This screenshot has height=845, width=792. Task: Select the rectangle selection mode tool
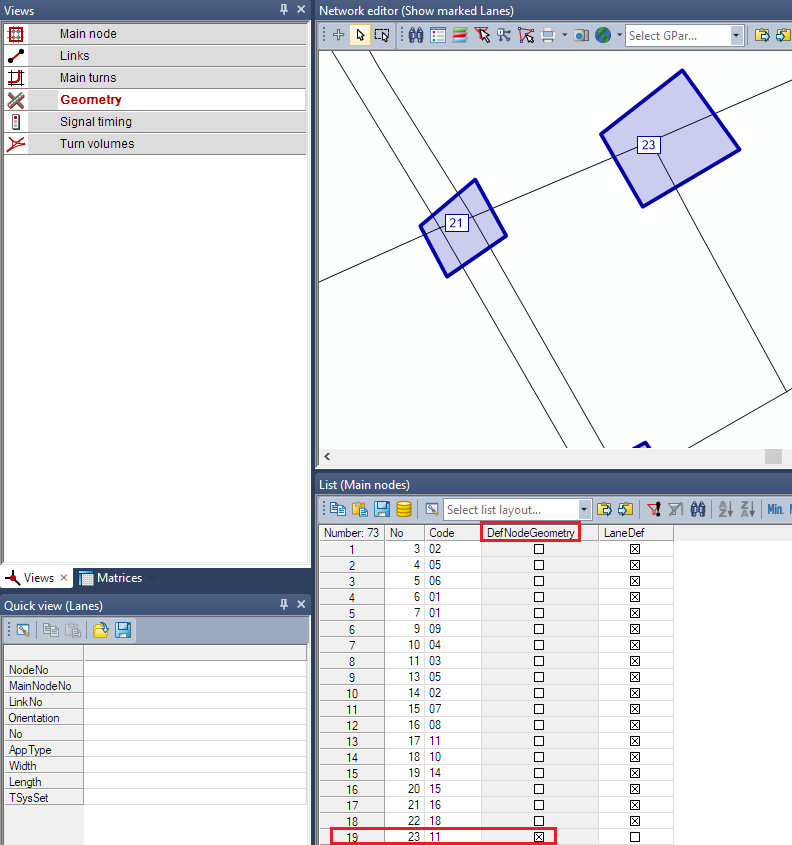[x=381, y=35]
